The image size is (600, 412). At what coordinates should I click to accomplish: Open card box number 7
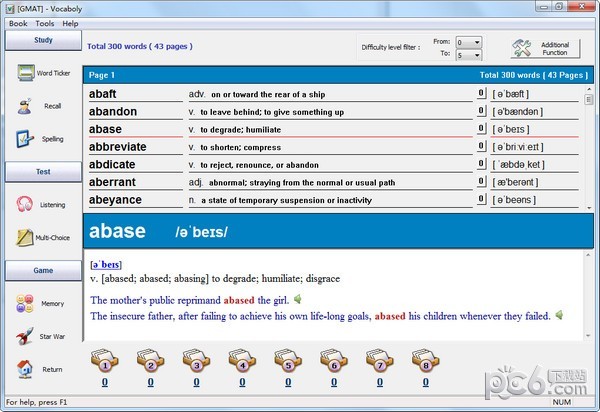[380, 361]
